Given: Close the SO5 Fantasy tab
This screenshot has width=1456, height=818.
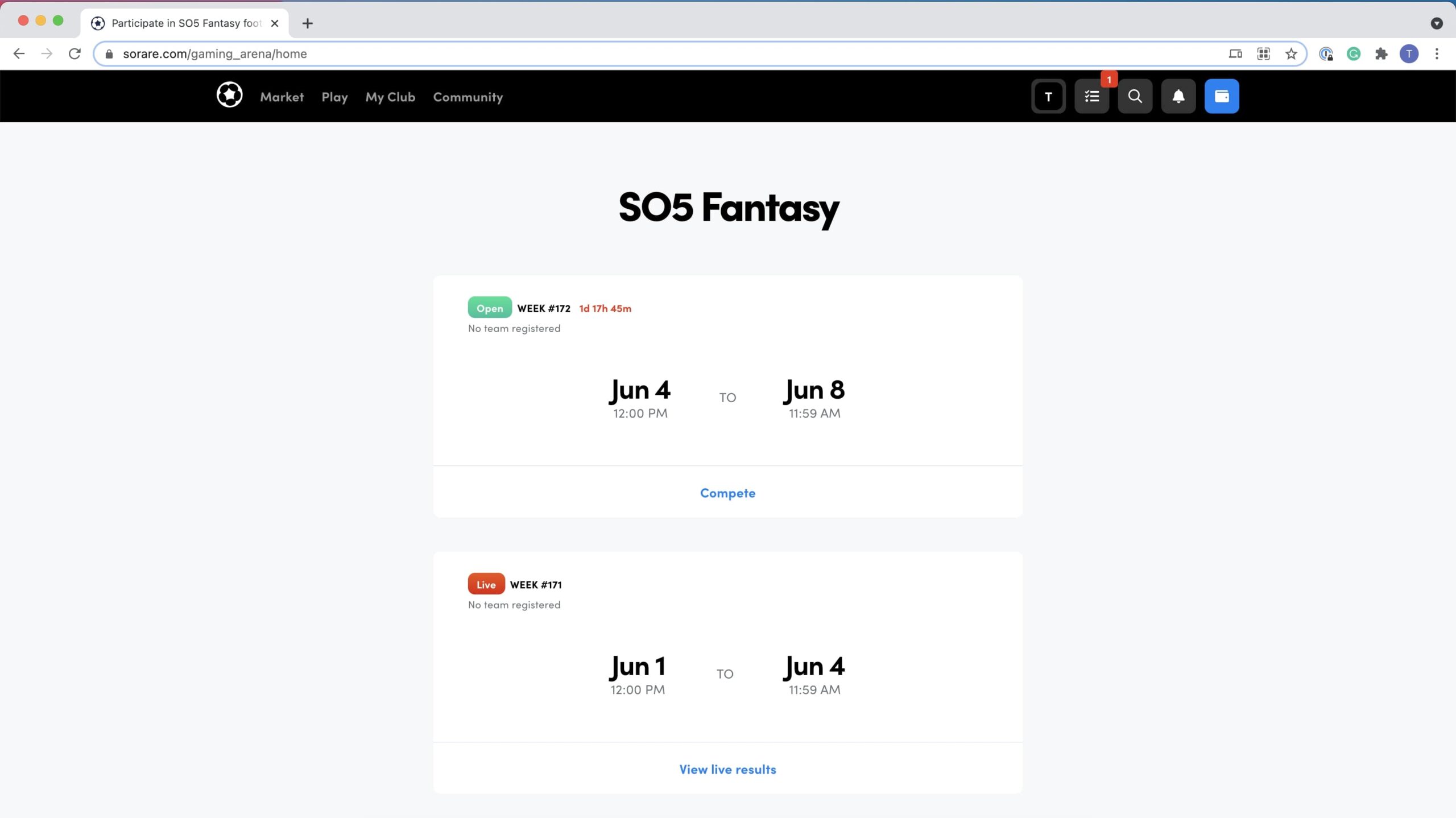Looking at the screenshot, I should coord(275,23).
